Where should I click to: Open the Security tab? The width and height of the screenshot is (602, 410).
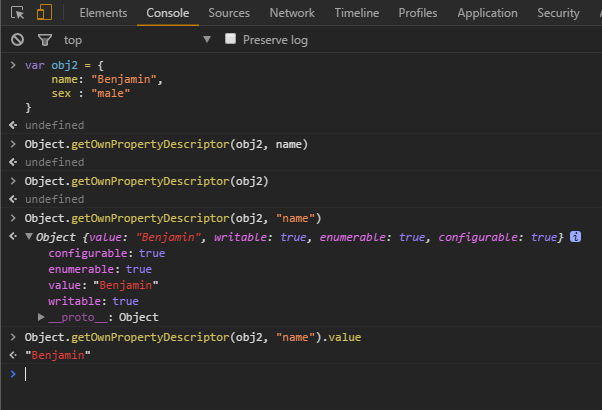(x=557, y=13)
